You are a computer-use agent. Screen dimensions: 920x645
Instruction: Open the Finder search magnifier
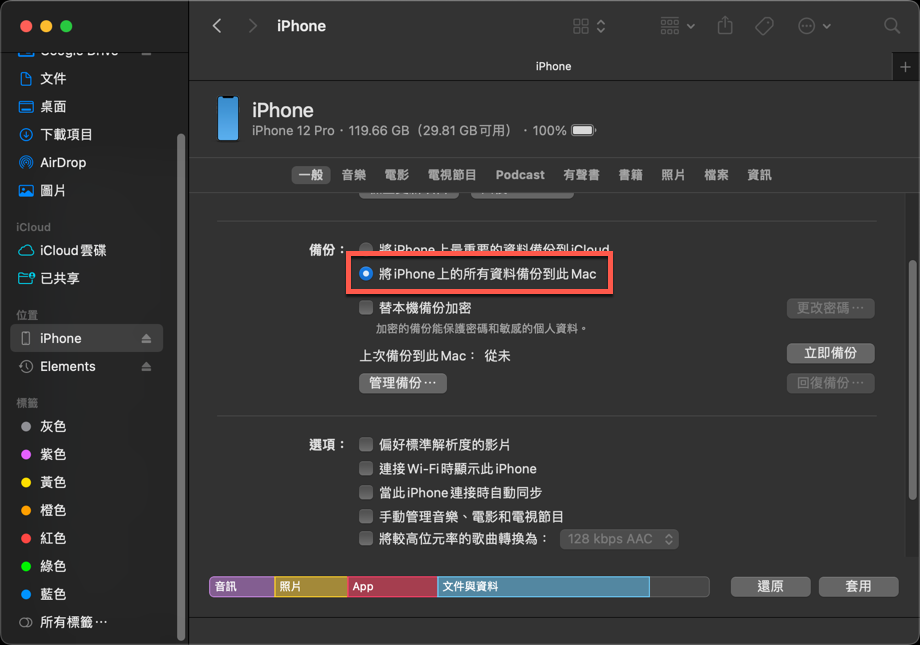pyautogui.click(x=892, y=26)
